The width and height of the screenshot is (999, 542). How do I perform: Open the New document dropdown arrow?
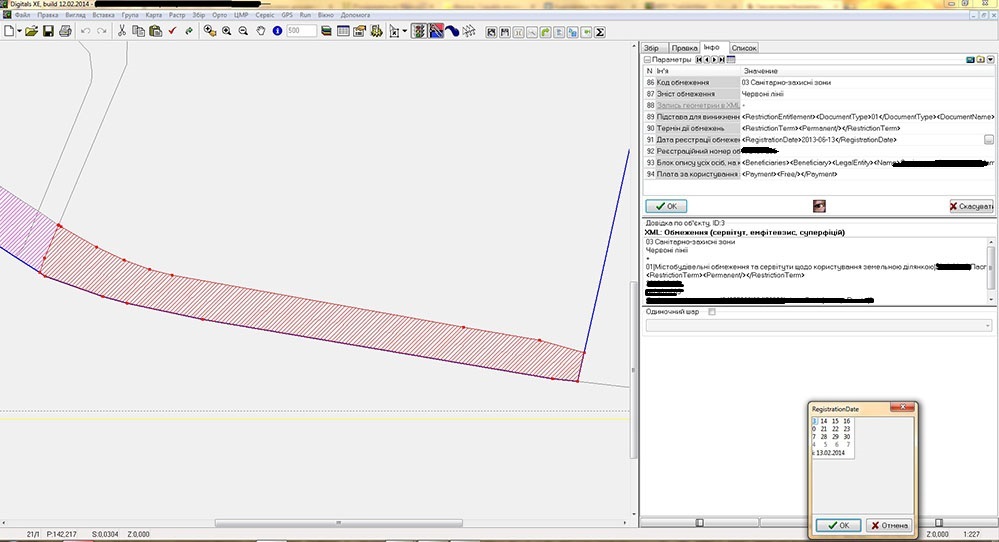click(x=20, y=31)
